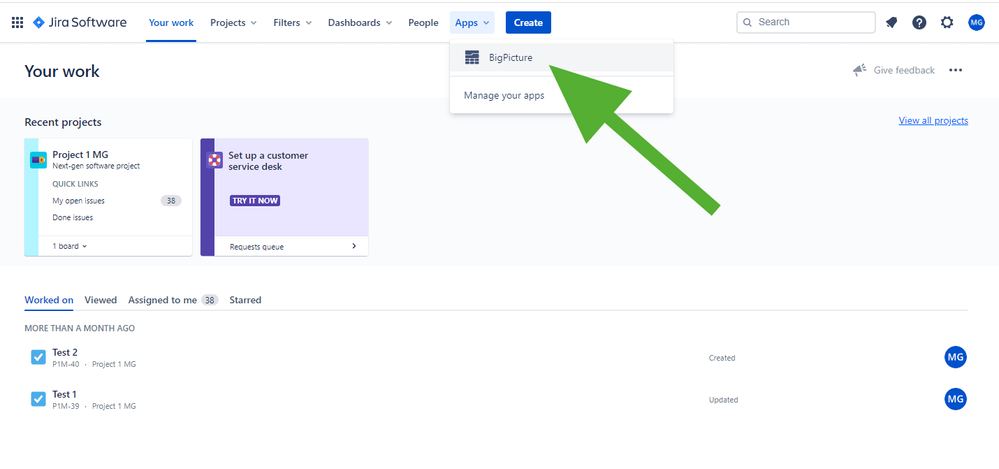Viewport: 999px width, 469px height.
Task: Click the Requests queue label
Action: (x=257, y=247)
